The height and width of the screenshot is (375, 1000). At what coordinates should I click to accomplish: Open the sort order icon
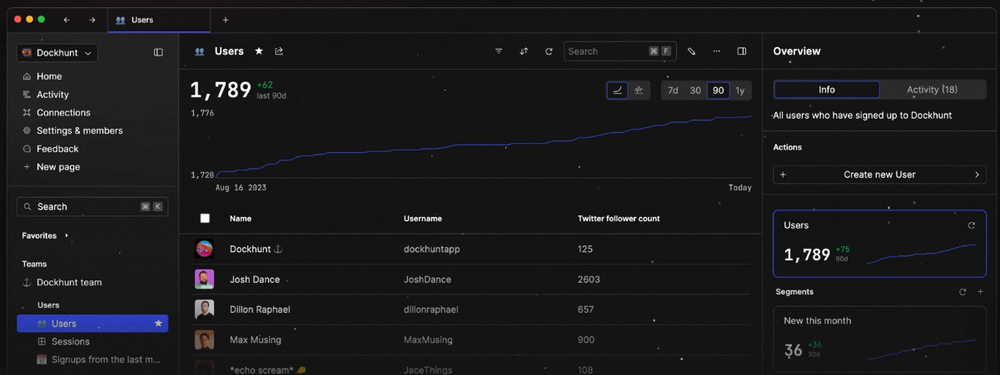[x=524, y=52]
